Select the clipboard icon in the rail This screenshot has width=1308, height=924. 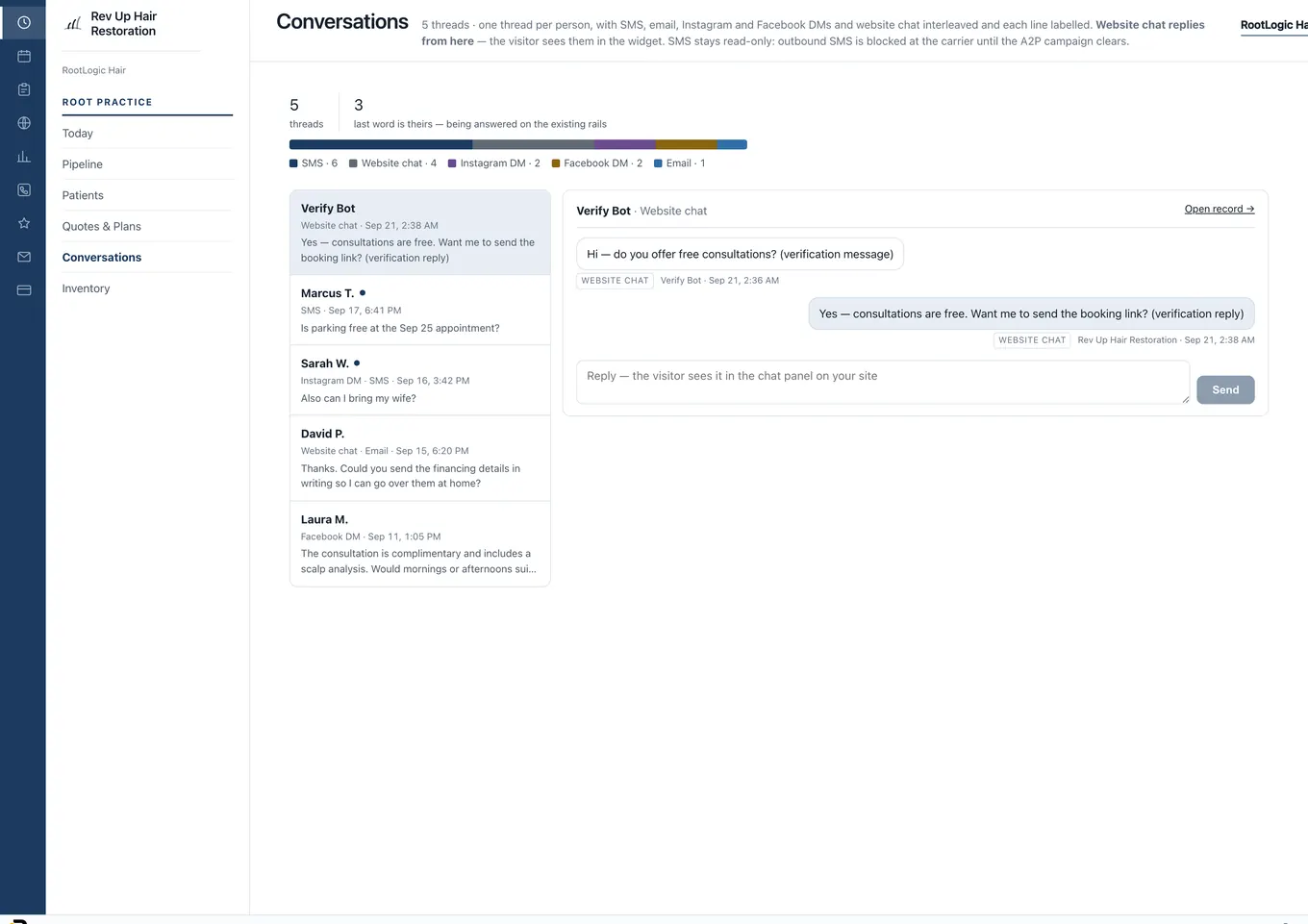click(24, 89)
